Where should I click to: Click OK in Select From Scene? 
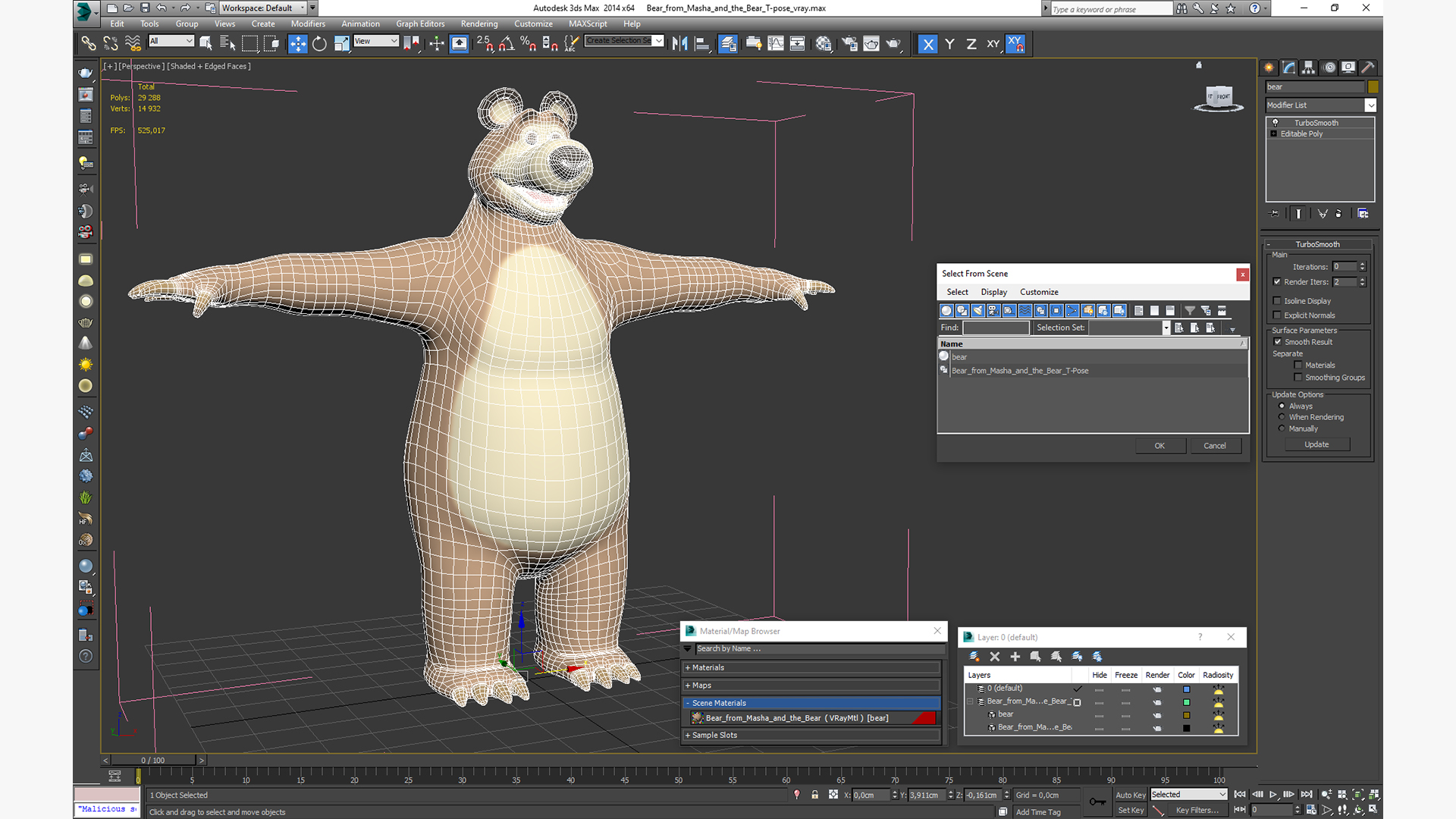(x=1159, y=446)
